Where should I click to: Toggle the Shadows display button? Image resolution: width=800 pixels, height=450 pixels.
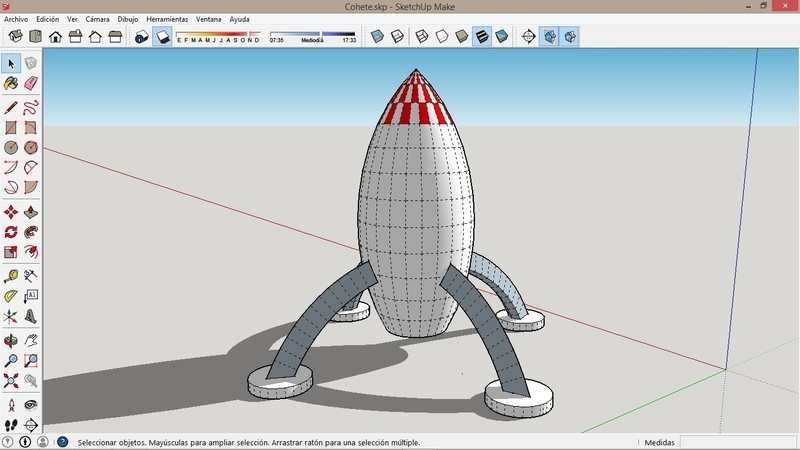click(x=162, y=37)
